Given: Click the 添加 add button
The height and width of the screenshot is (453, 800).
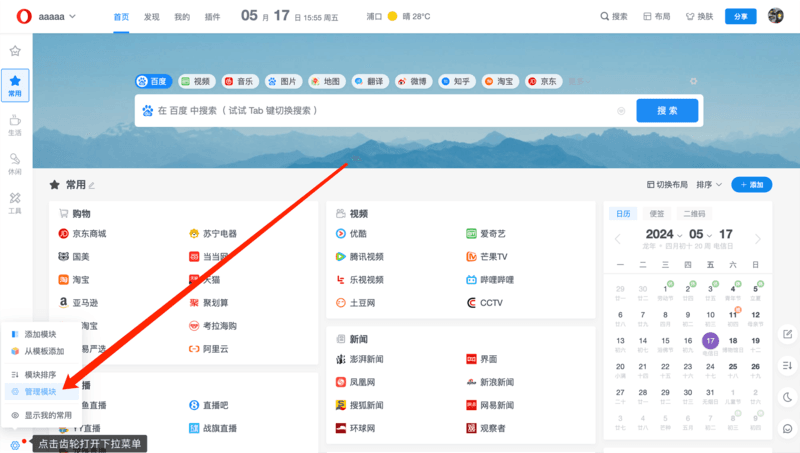Looking at the screenshot, I should pos(752,185).
